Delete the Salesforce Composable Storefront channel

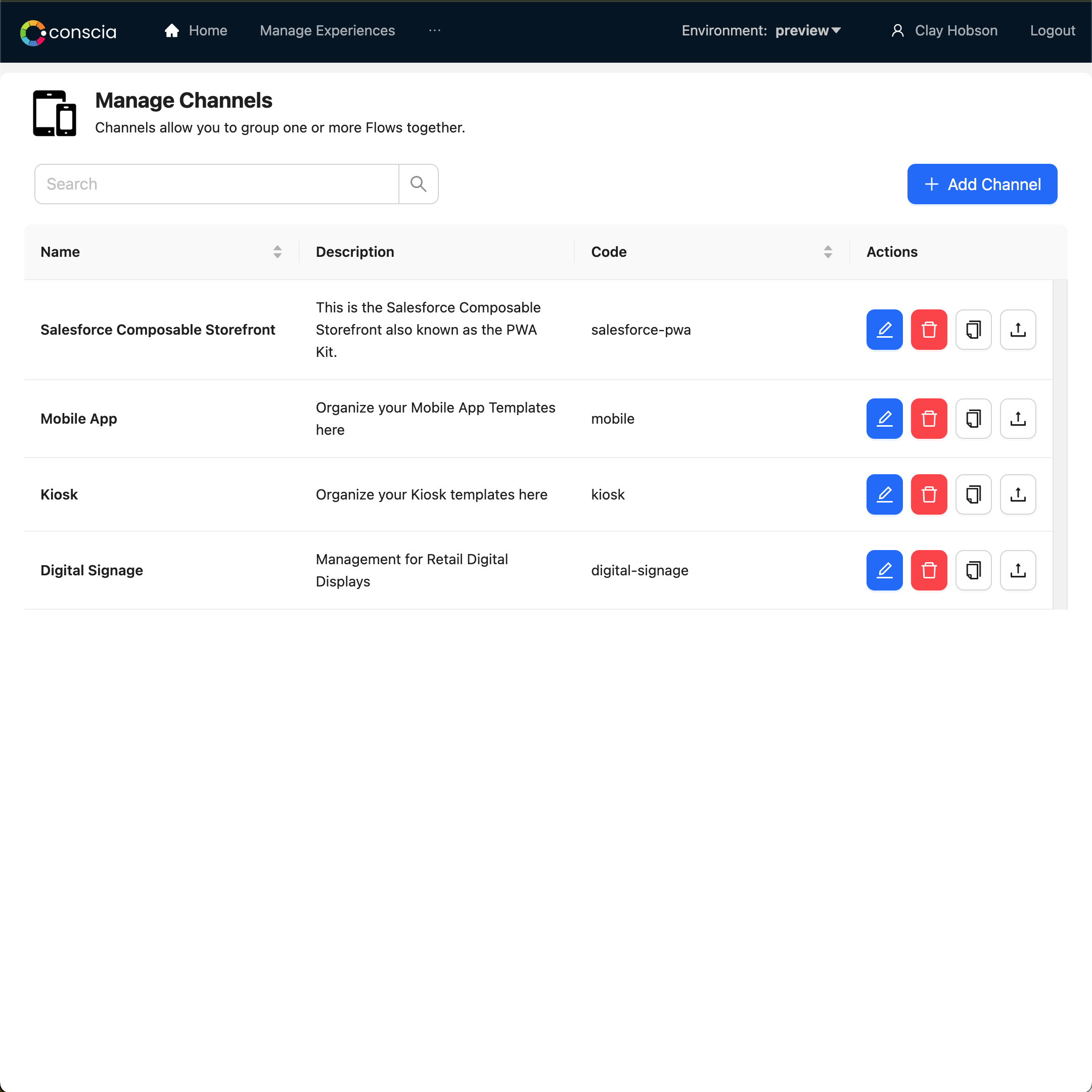click(x=929, y=330)
